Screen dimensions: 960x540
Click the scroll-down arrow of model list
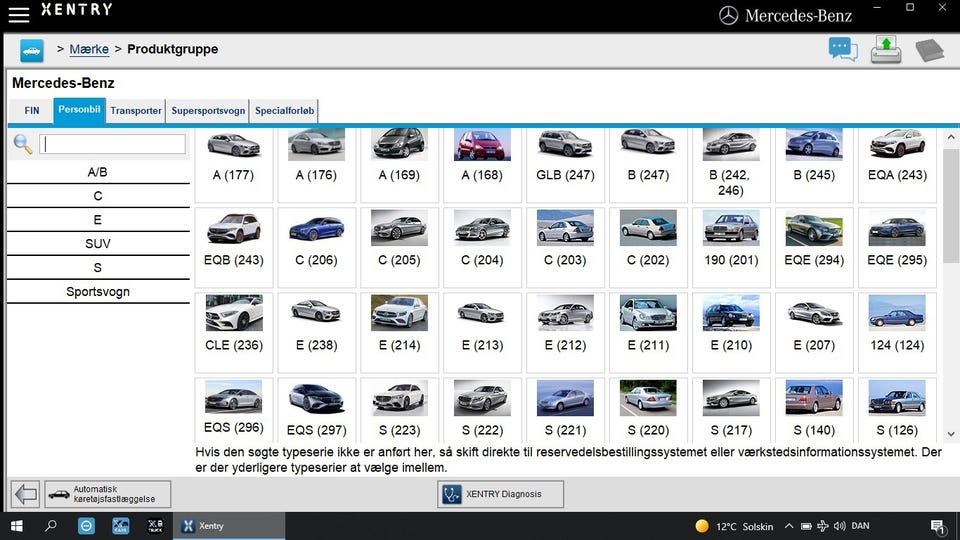pyautogui.click(x=950, y=435)
